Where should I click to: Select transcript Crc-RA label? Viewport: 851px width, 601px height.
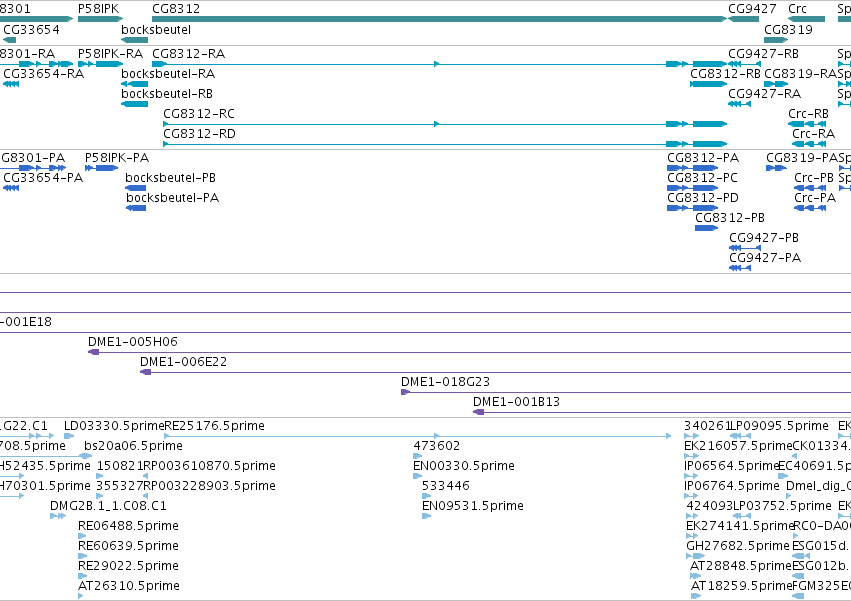(813, 134)
